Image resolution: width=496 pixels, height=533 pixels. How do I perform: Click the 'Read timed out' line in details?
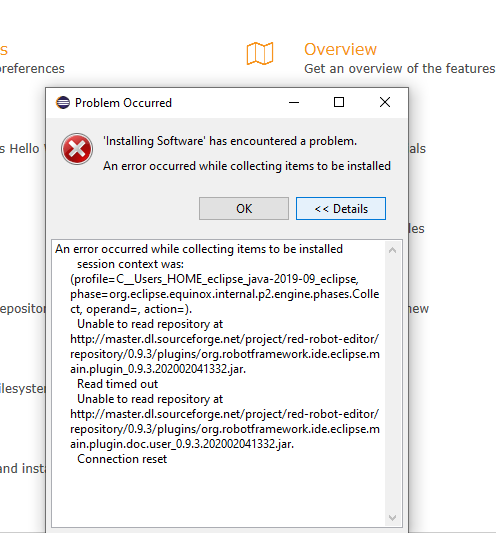[117, 384]
